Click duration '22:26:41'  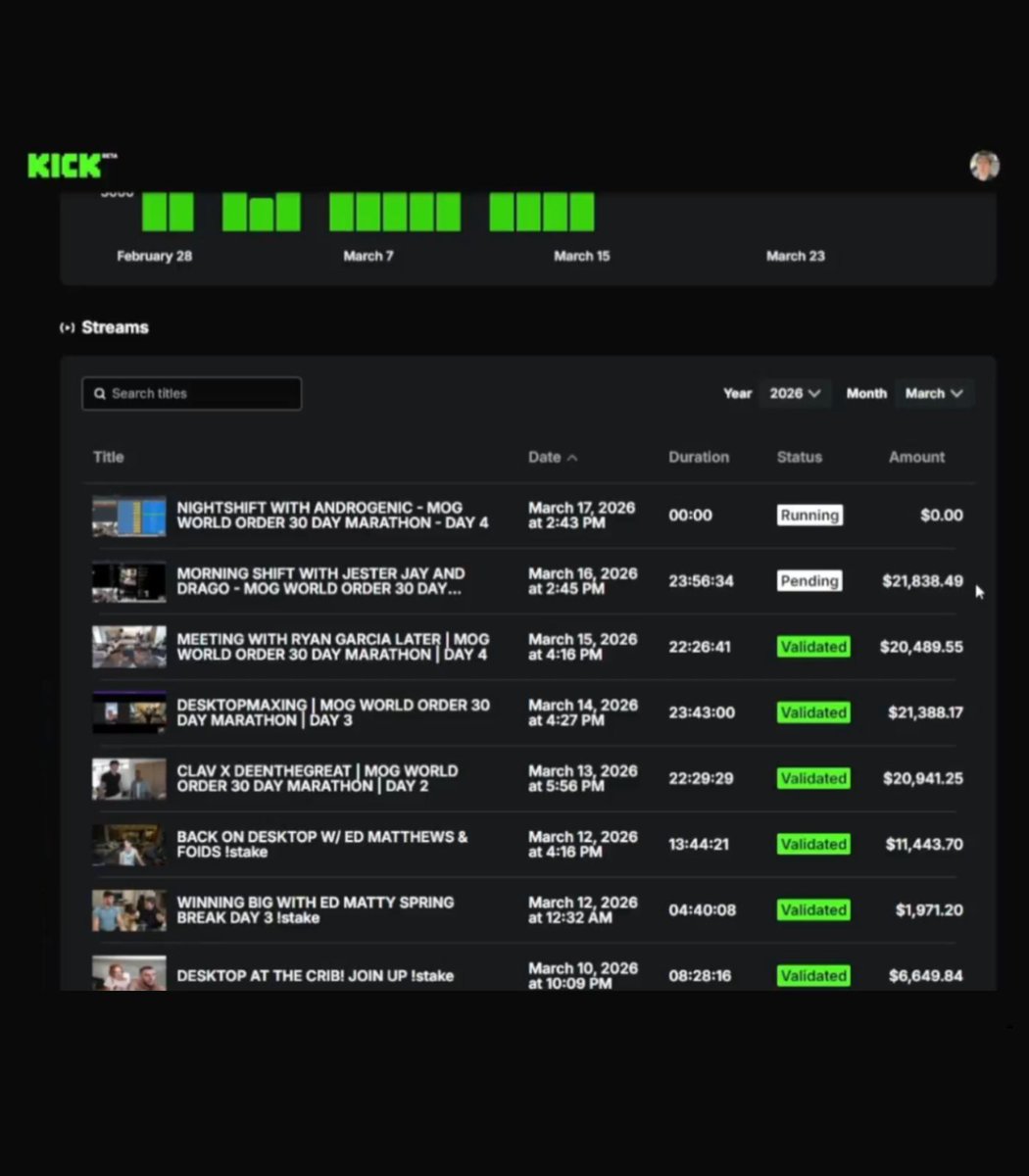pos(700,647)
